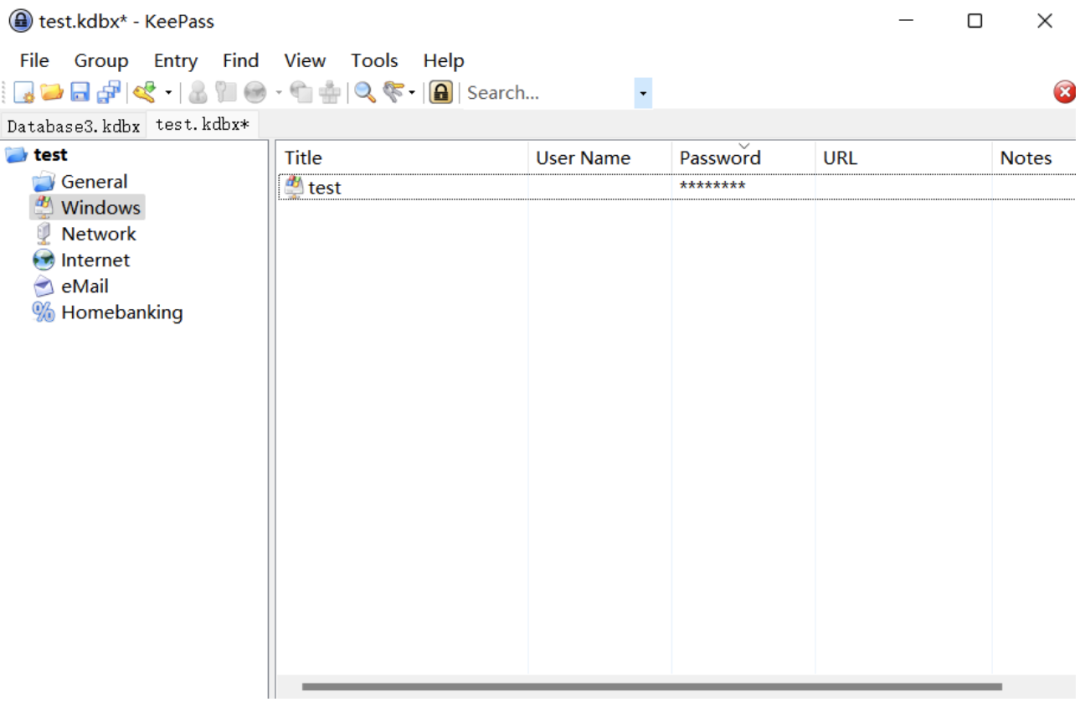This screenshot has height=702, width=1080.
Task: Click into the Search box
Action: click(x=548, y=93)
